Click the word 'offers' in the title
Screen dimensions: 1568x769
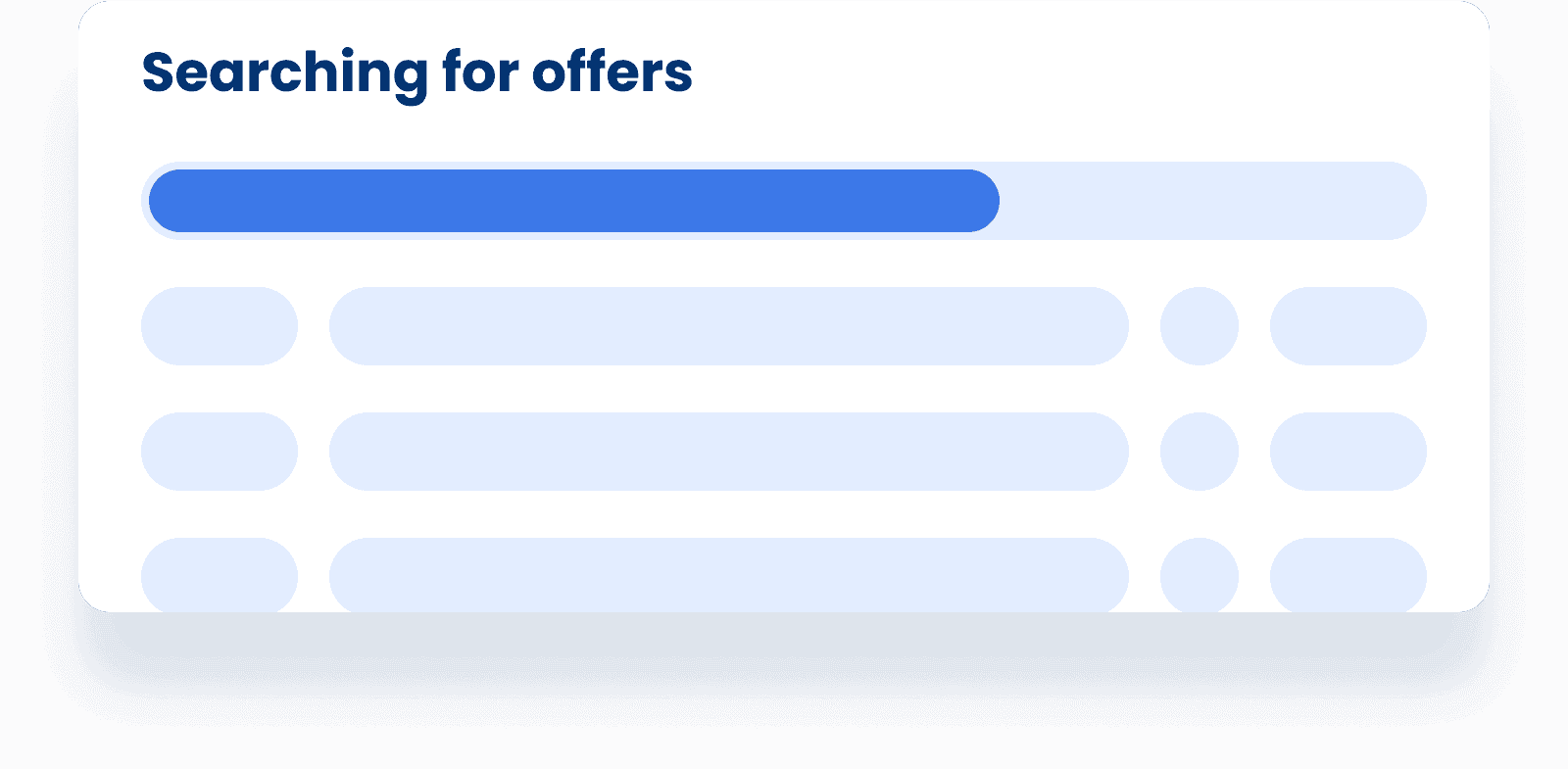click(x=612, y=72)
